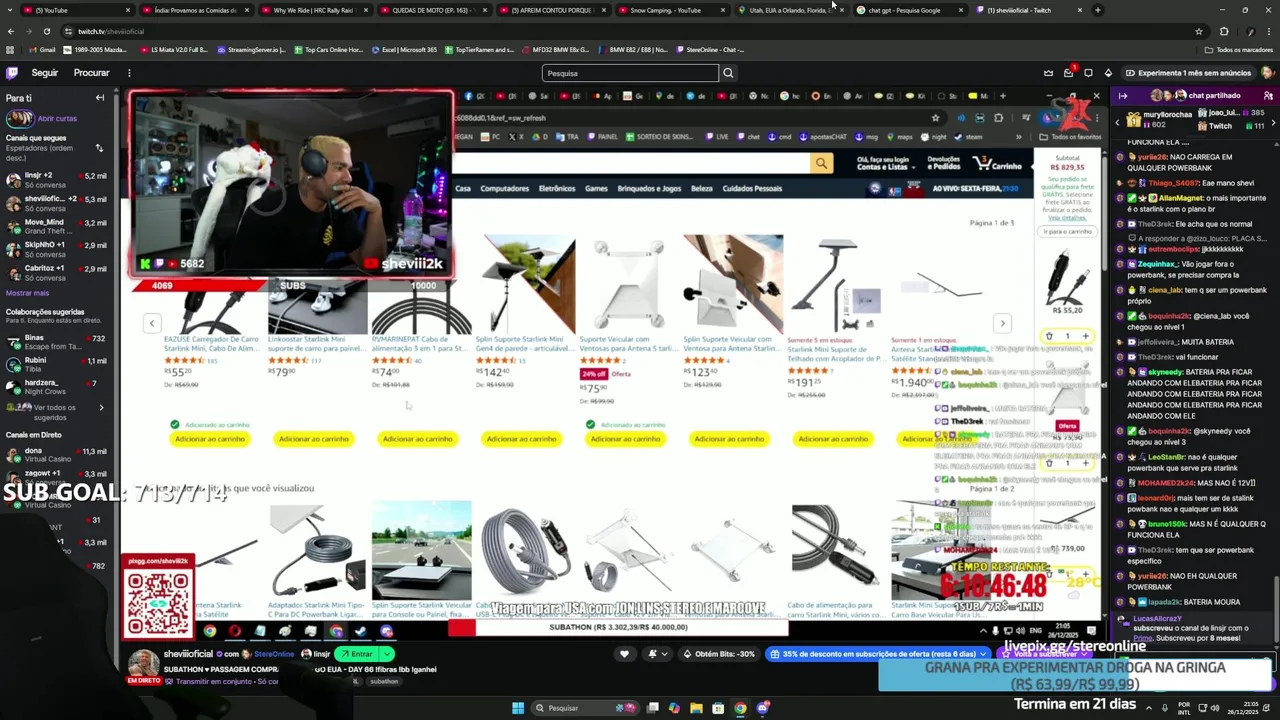
Task: Click the Twitch Pesquisa search field
Action: pos(630,73)
